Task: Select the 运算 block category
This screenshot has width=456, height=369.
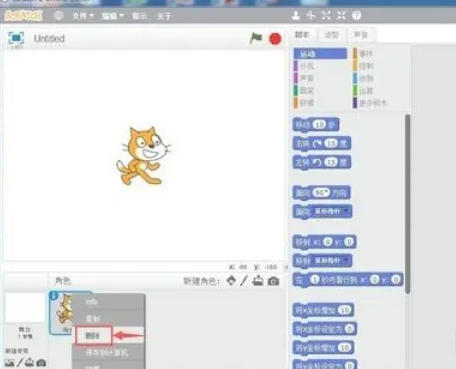Action: 378,90
